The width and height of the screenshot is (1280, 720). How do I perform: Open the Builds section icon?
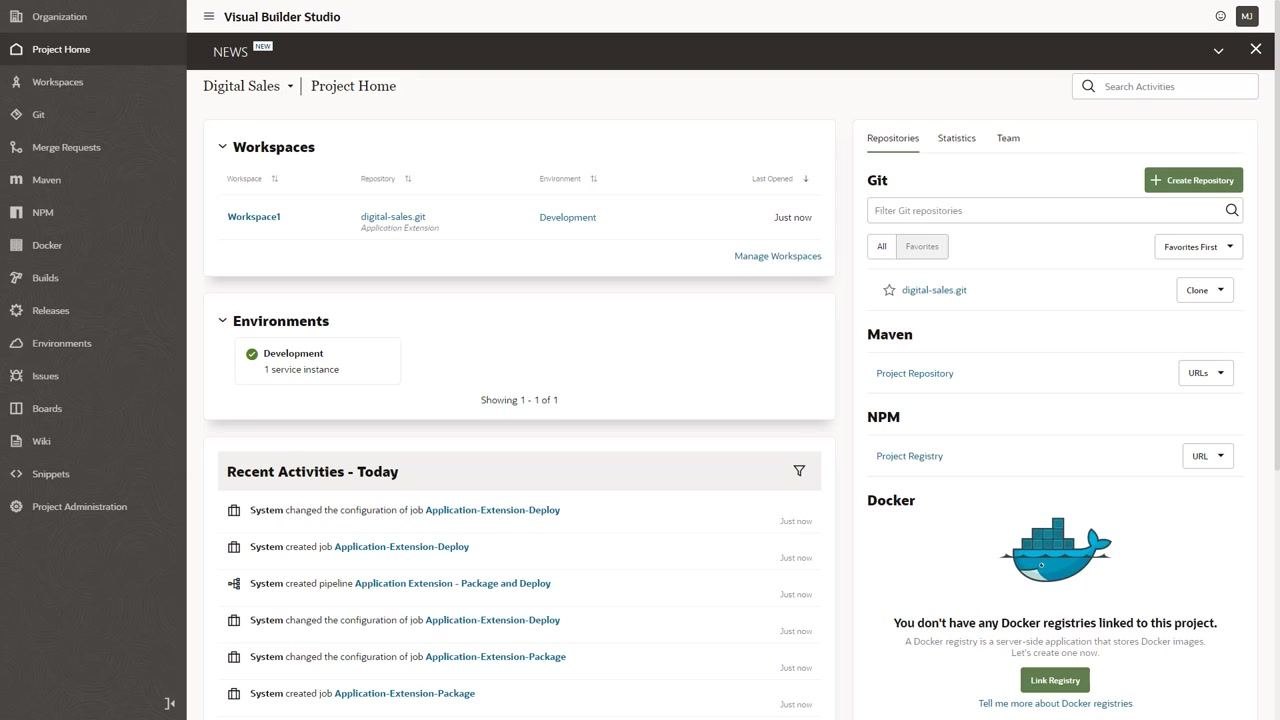click(16, 278)
